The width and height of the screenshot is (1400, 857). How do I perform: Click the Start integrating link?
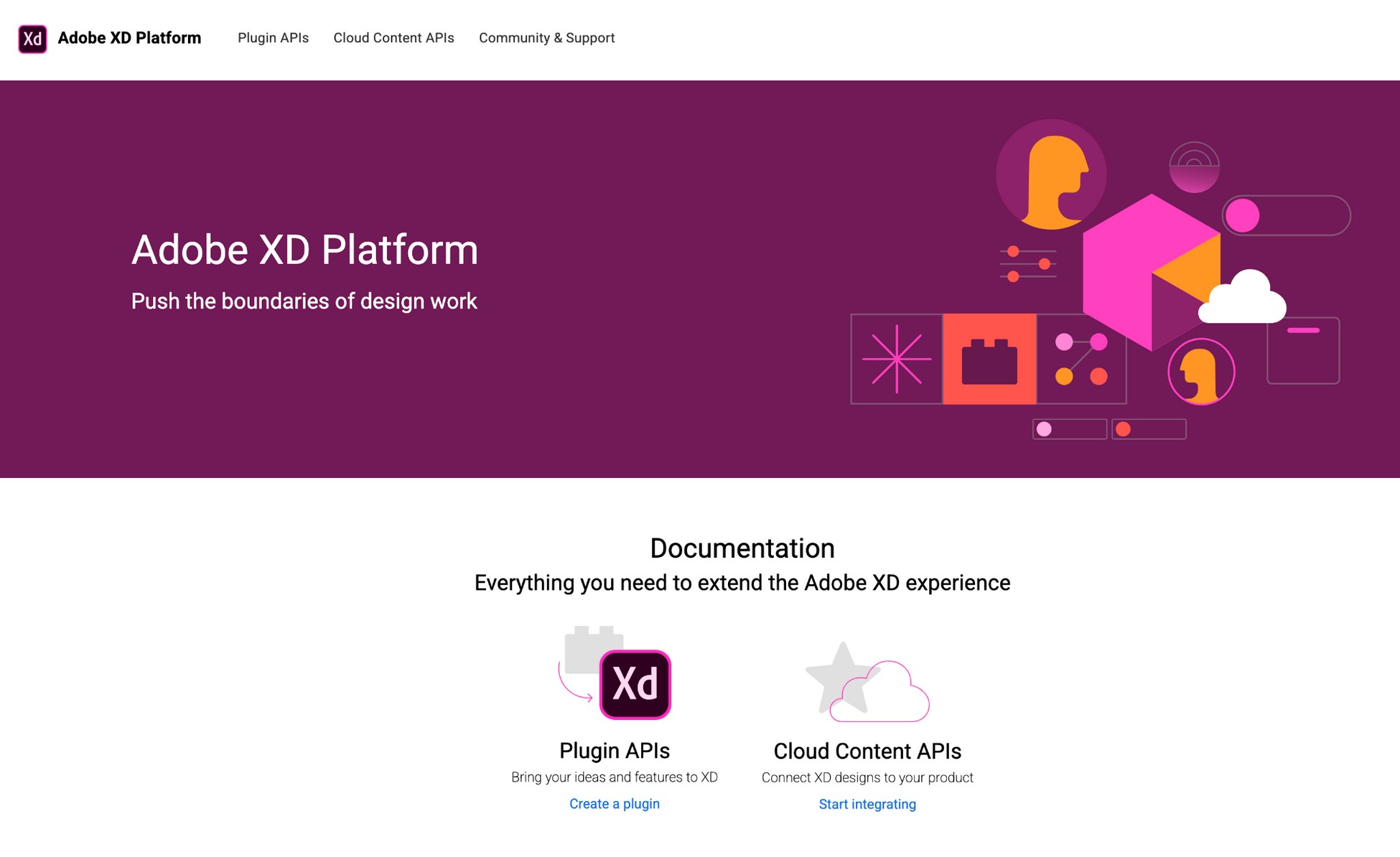[867, 804]
